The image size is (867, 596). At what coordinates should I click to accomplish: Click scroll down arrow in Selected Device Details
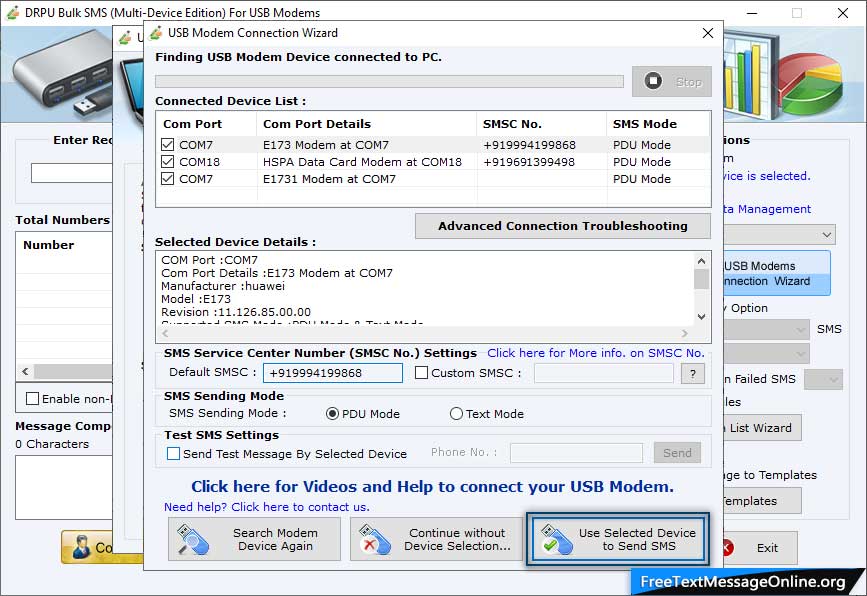(701, 317)
